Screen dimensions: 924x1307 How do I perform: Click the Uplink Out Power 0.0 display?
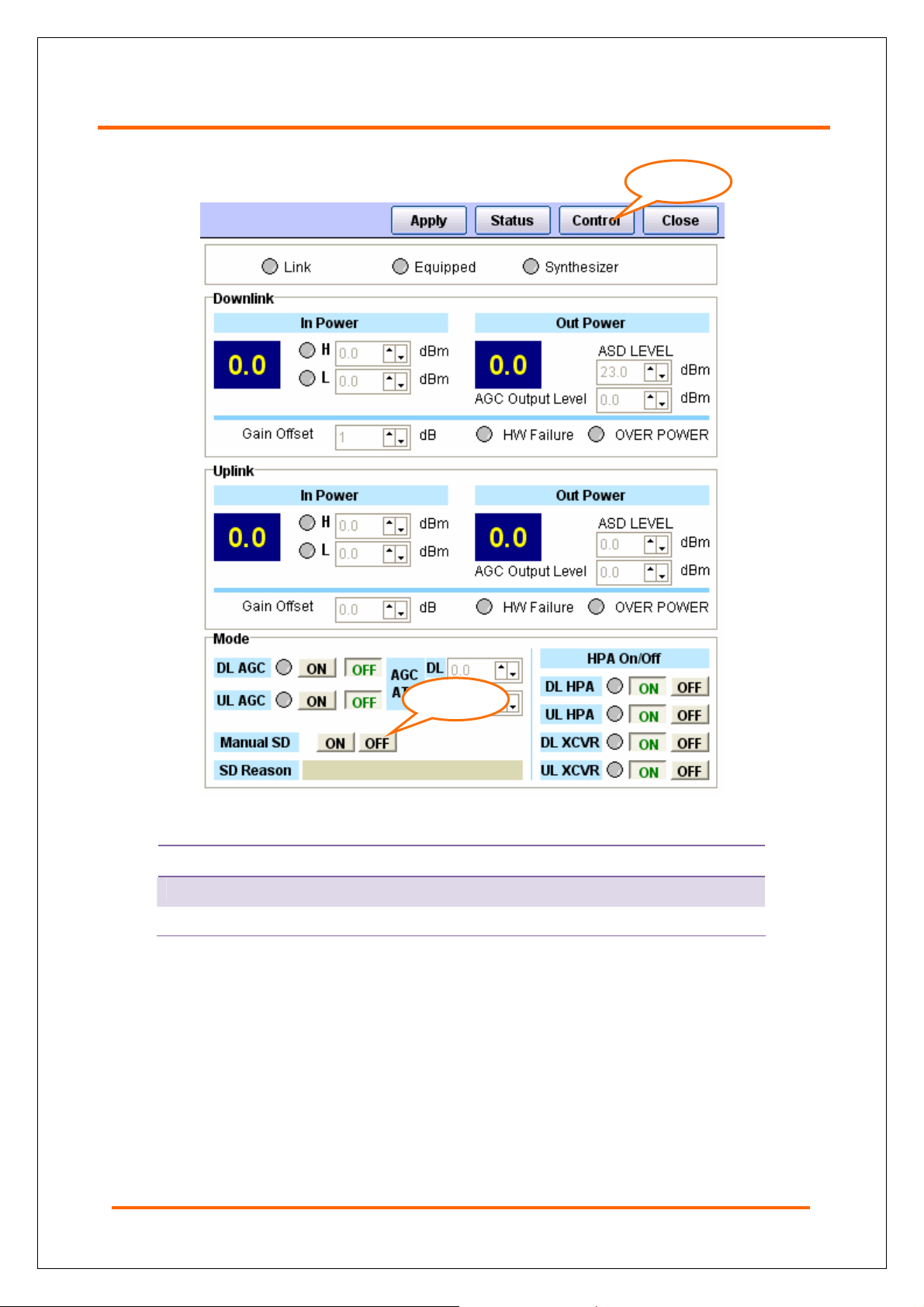click(x=508, y=537)
